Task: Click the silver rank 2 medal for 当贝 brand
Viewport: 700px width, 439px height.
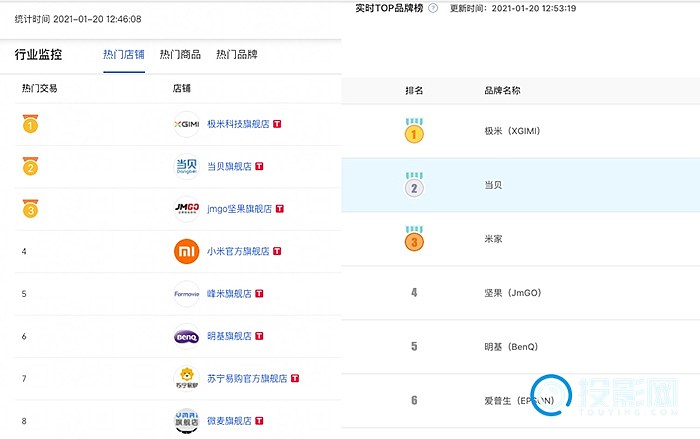Action: (x=414, y=185)
